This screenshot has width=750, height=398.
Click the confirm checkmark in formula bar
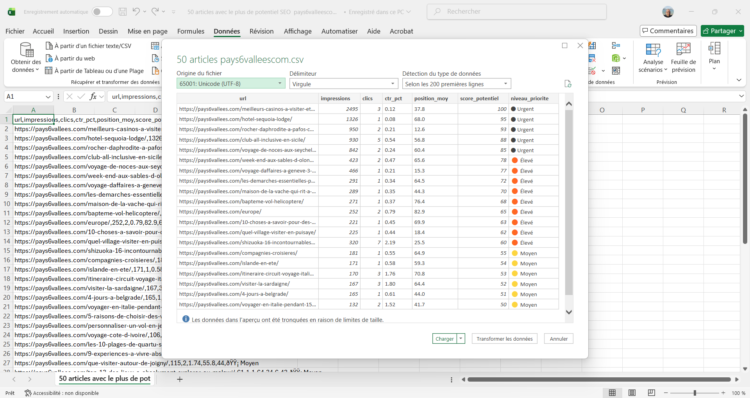click(x=81, y=97)
